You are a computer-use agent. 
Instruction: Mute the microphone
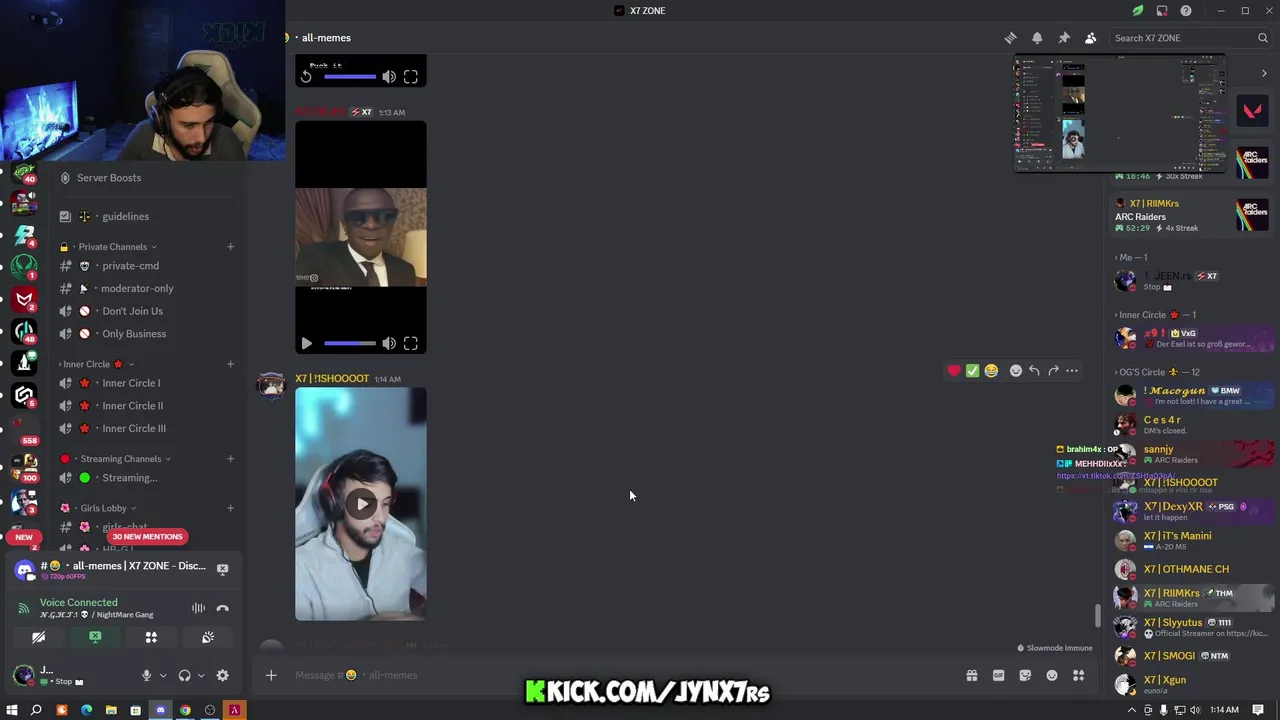146,676
